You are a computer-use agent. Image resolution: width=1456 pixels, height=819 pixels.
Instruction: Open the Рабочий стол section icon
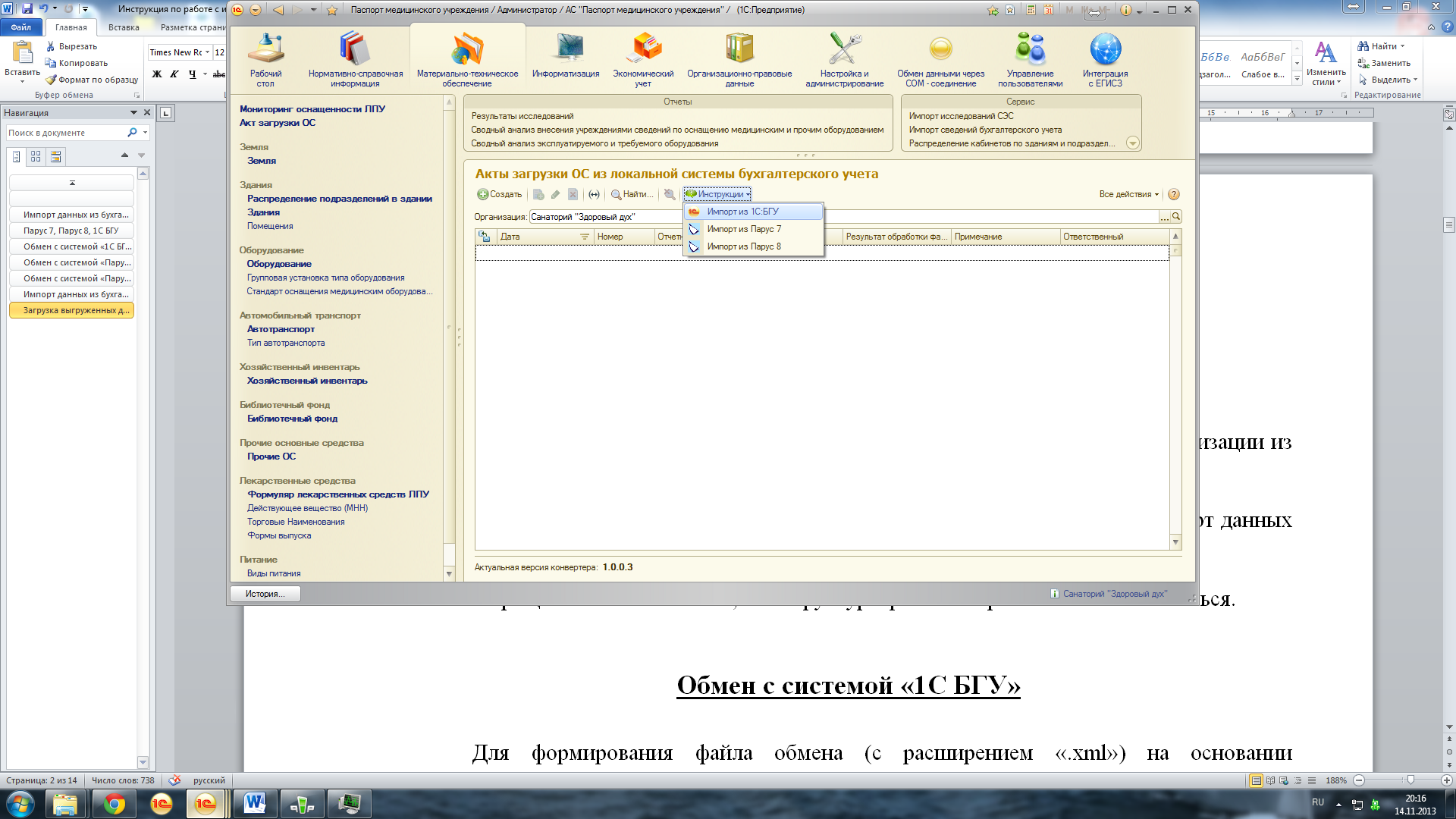pos(265,49)
